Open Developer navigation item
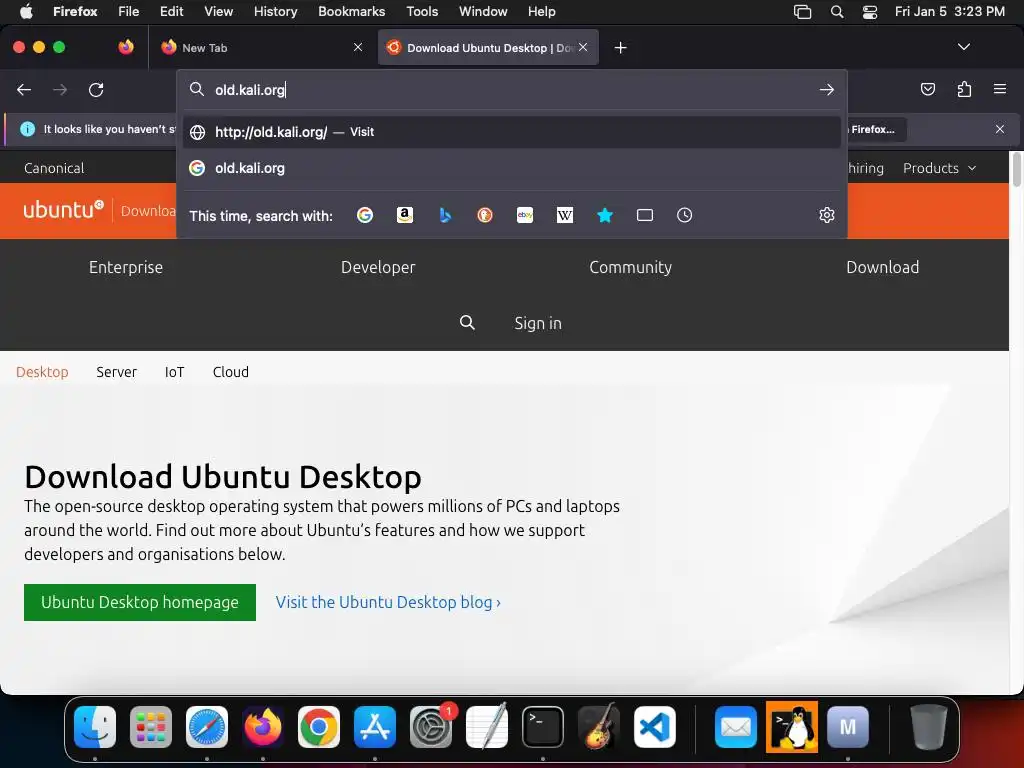The width and height of the screenshot is (1024, 768). pyautogui.click(x=378, y=267)
